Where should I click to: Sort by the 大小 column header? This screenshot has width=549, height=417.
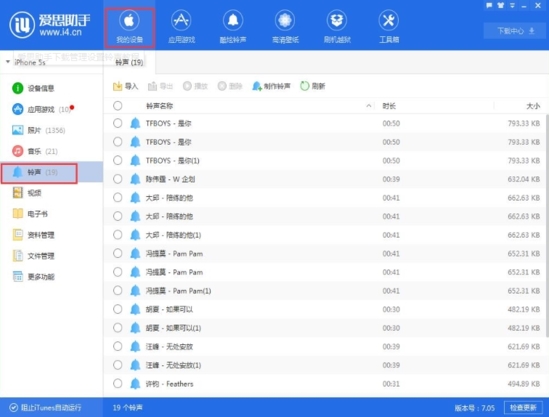pyautogui.click(x=533, y=106)
